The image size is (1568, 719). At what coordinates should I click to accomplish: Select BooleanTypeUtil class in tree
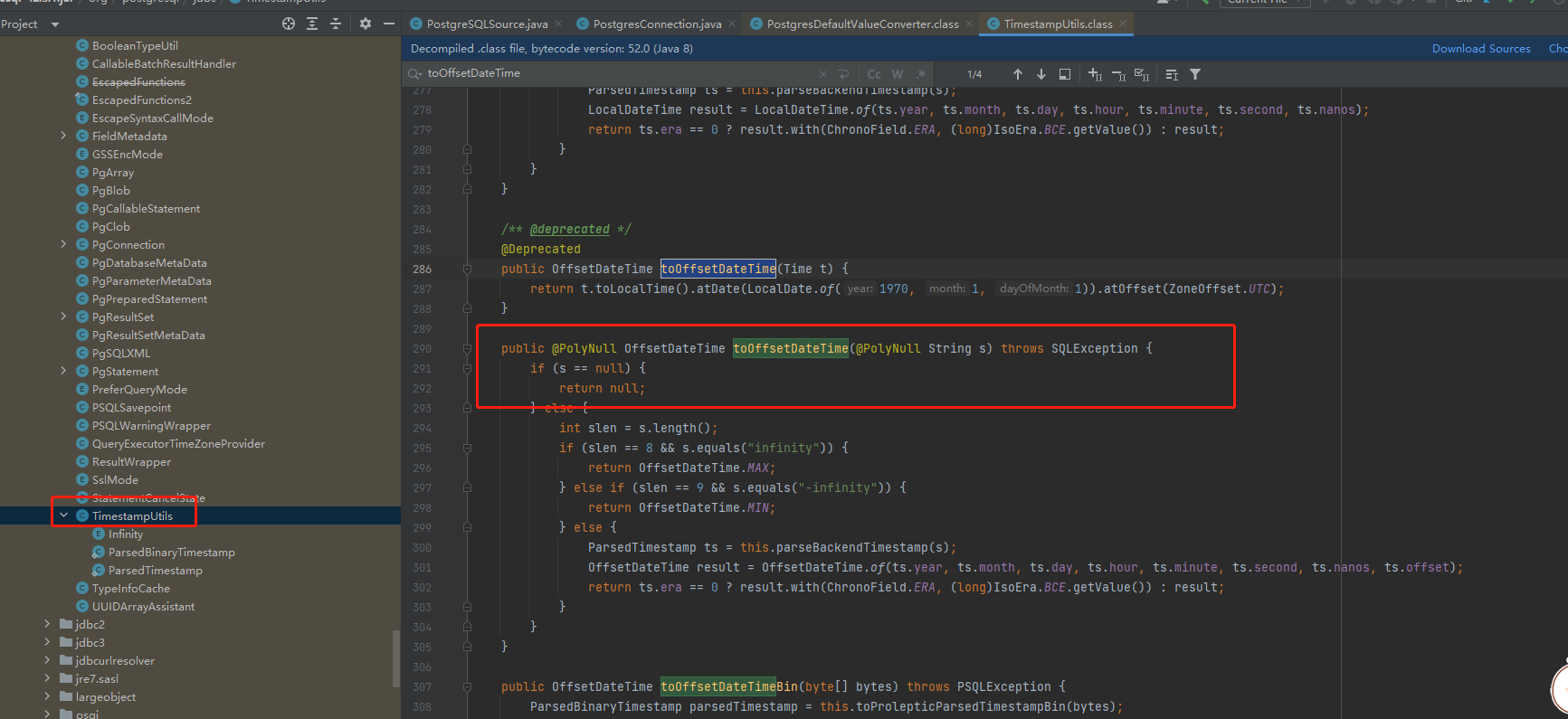click(135, 45)
